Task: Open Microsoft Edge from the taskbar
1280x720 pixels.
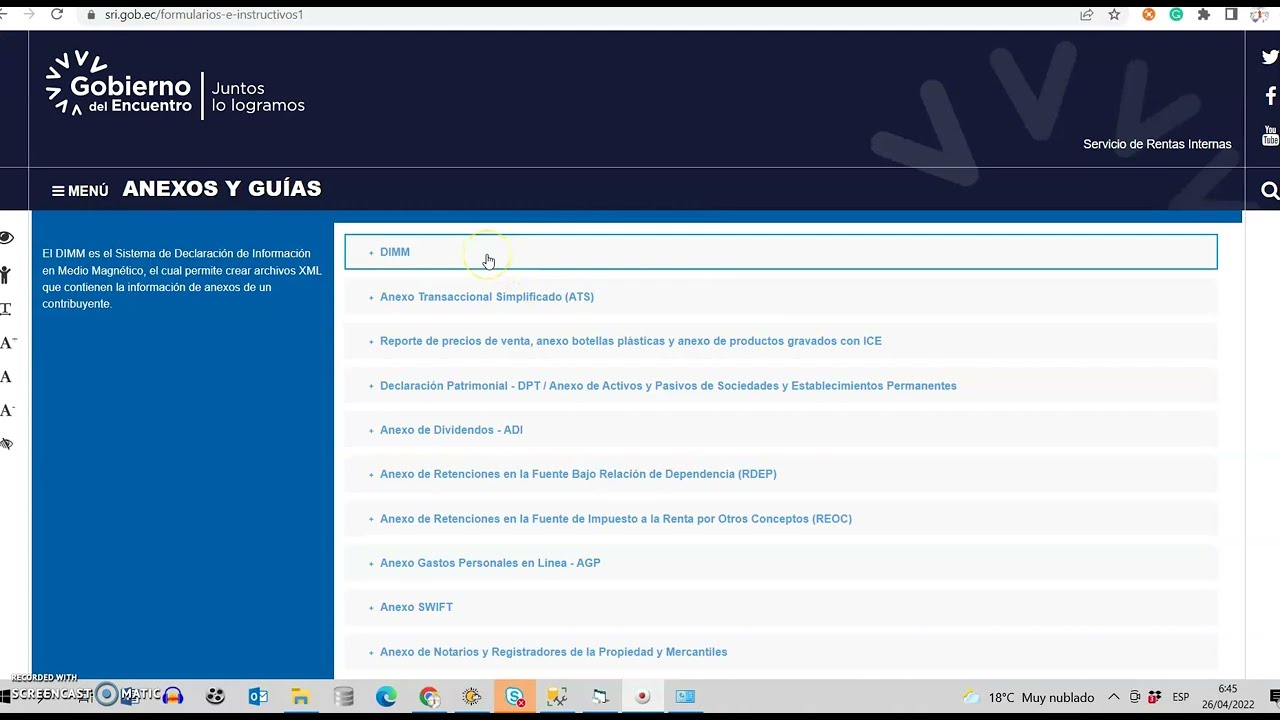Action: coord(386,697)
